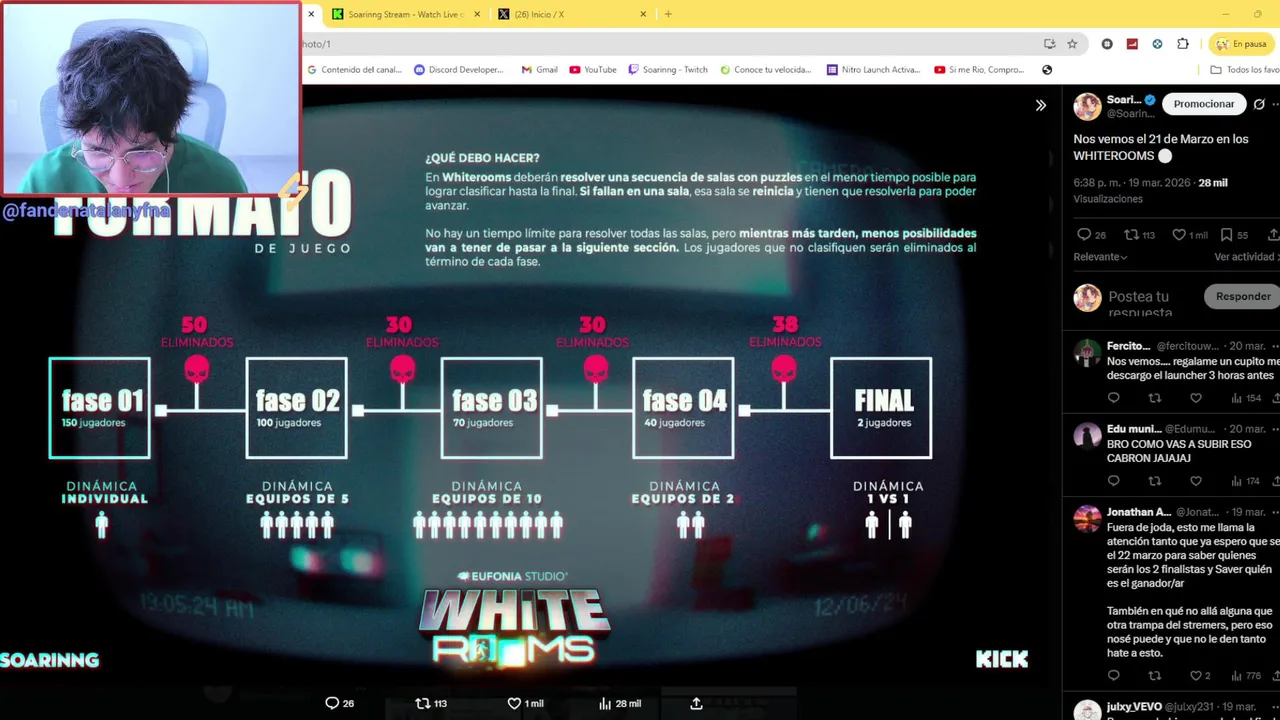Open 'Soarinng - Twitch' bookmark
The image size is (1280, 720).
point(668,70)
